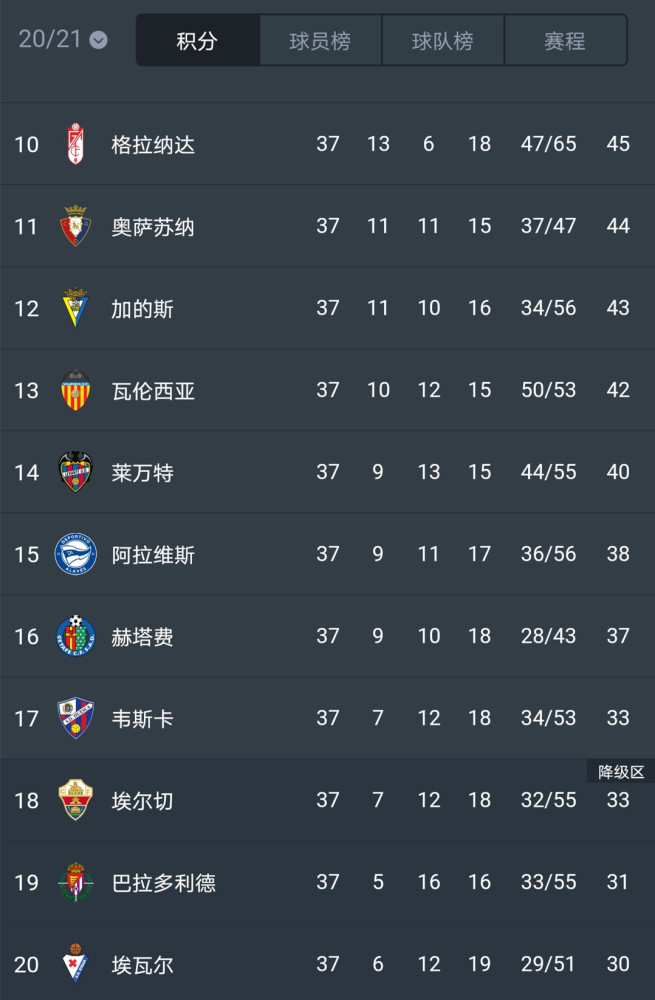Click the Elche club crest icon
Screen dimensions: 655x1000
coord(75,800)
